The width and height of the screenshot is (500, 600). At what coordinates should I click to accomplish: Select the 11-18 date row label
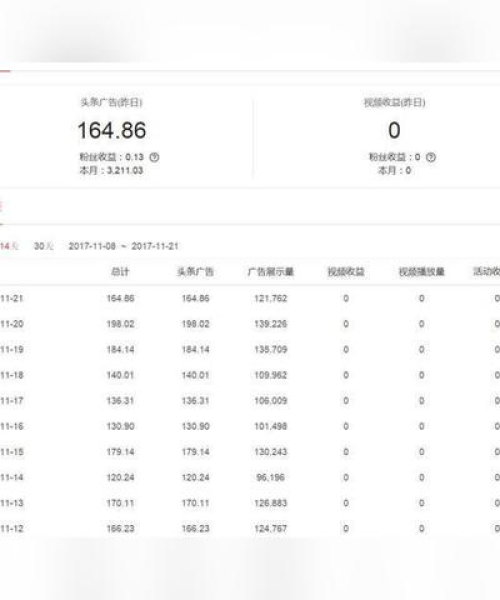(x=12, y=375)
